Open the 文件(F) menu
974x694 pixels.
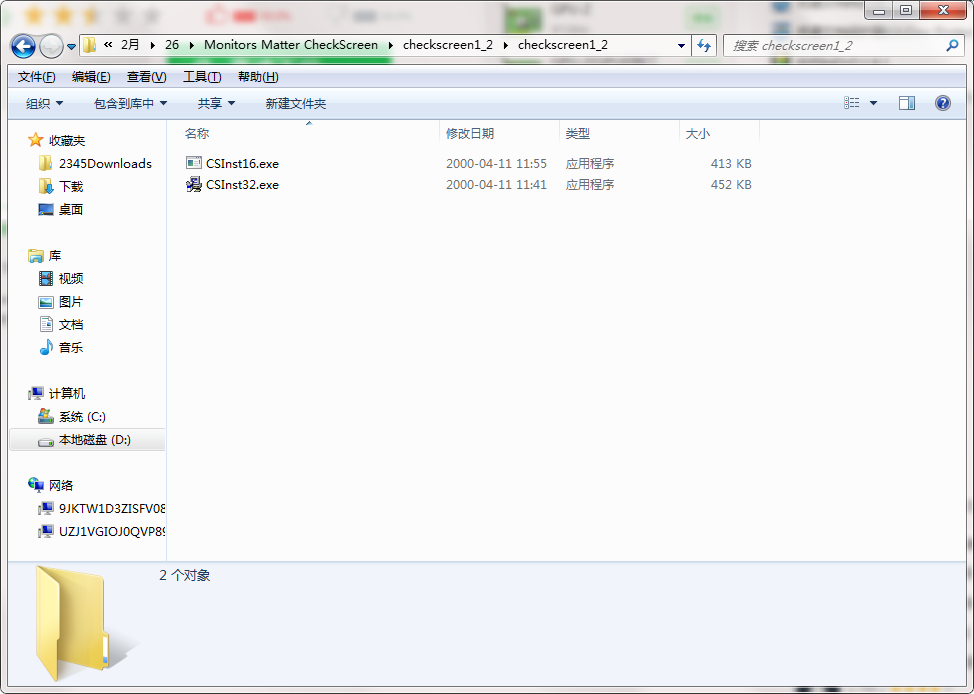click(37, 76)
